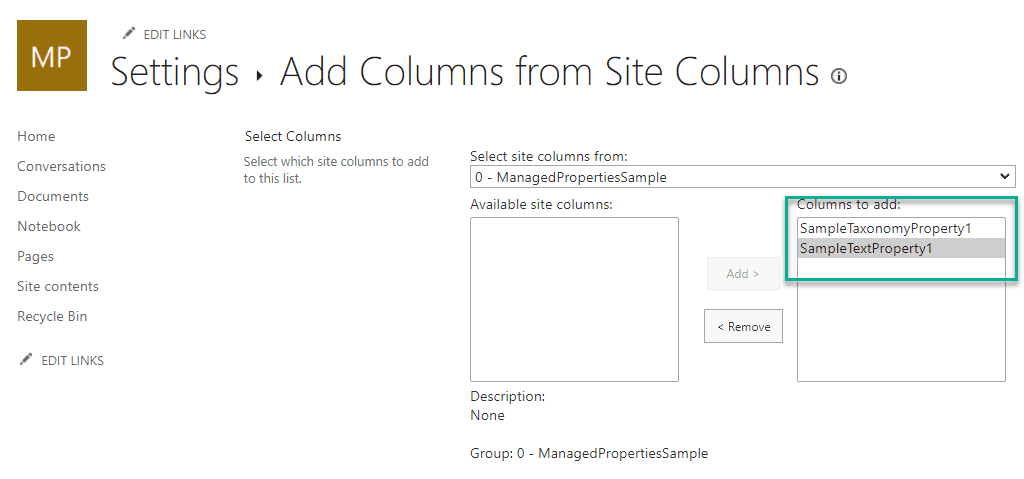Screen dimensions: 1024x479
Task: Click the pencil icon above the page title
Action: (x=128, y=34)
